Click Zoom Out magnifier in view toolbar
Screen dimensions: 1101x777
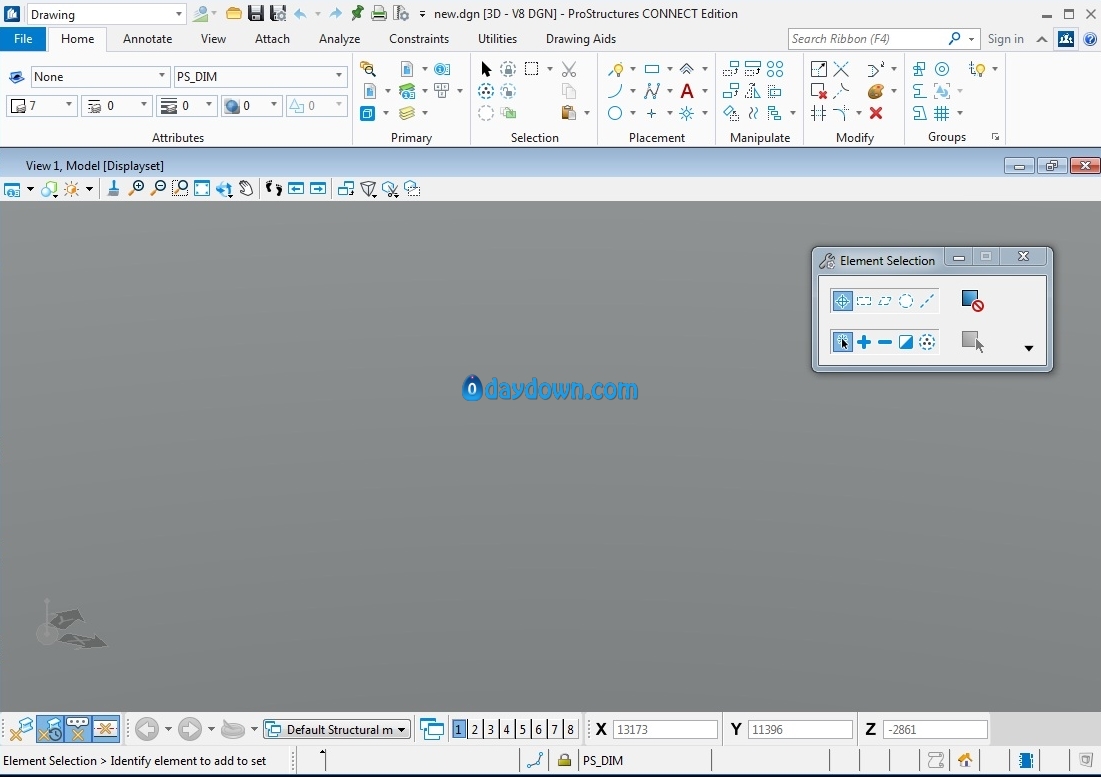[158, 188]
